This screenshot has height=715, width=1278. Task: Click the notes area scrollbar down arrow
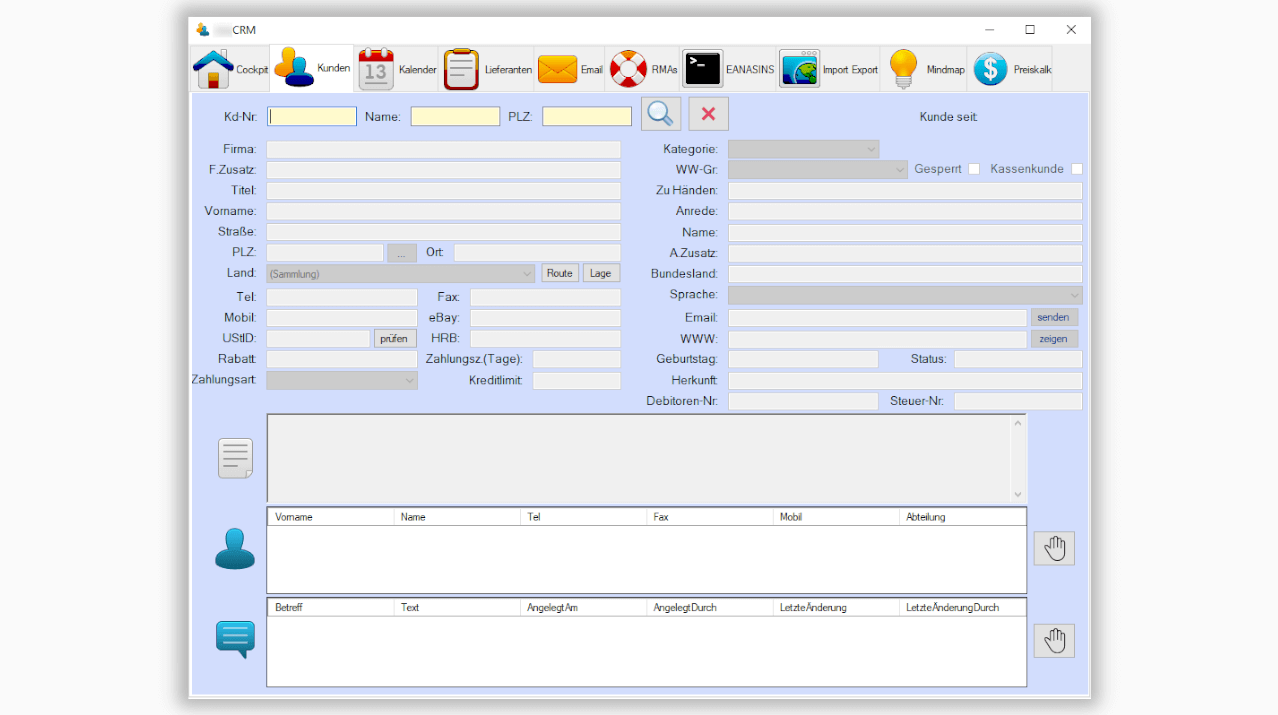pyautogui.click(x=1018, y=494)
